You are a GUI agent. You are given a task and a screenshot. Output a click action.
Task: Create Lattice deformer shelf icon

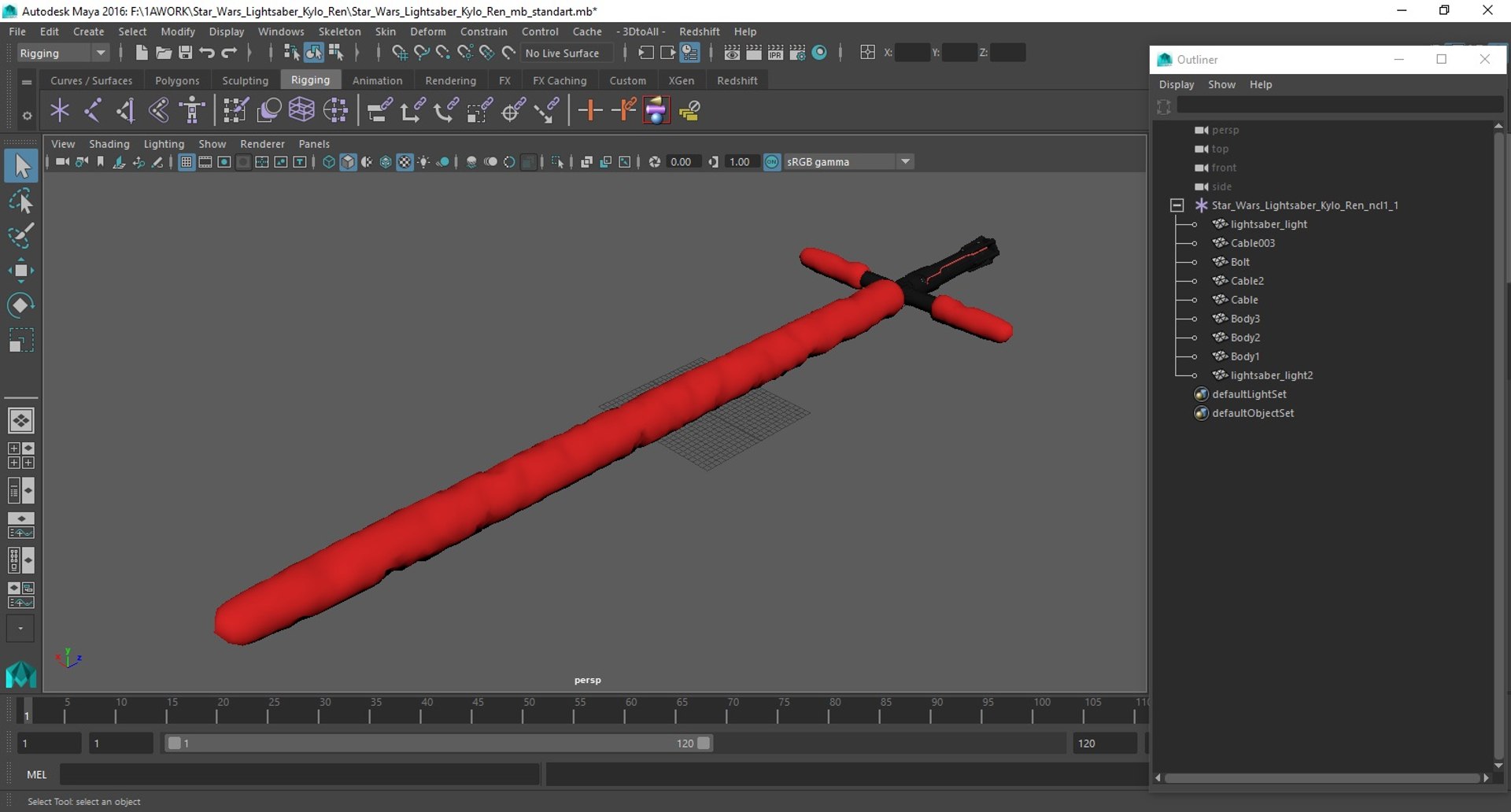(301, 111)
